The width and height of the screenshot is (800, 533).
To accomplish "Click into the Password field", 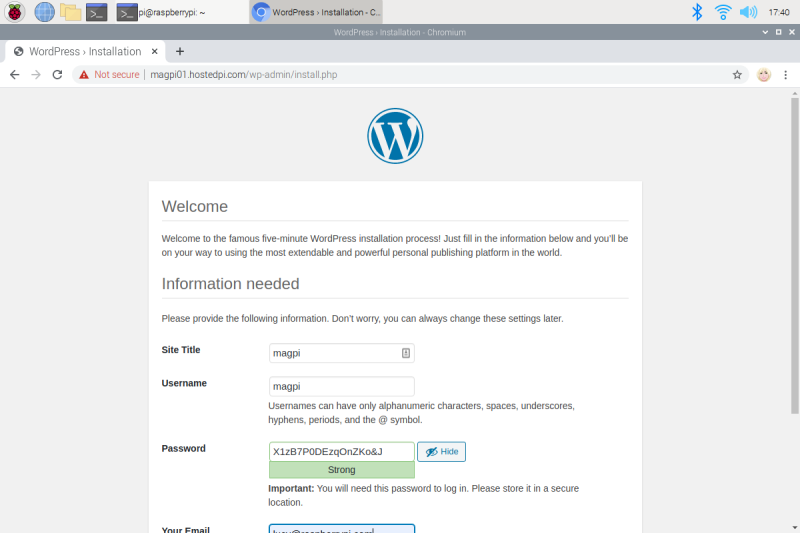I will (341, 451).
